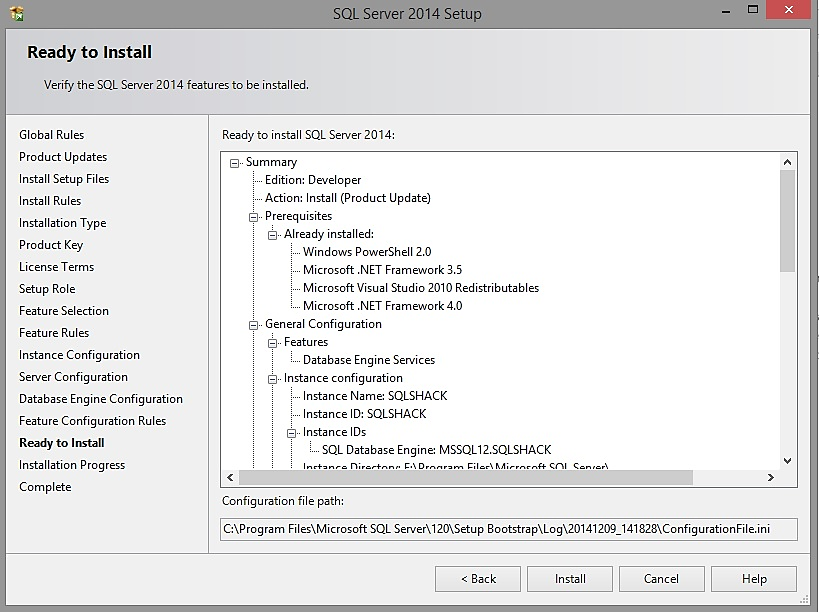The width and height of the screenshot is (819, 612).
Task: Click the Install button
Action: [x=570, y=579]
